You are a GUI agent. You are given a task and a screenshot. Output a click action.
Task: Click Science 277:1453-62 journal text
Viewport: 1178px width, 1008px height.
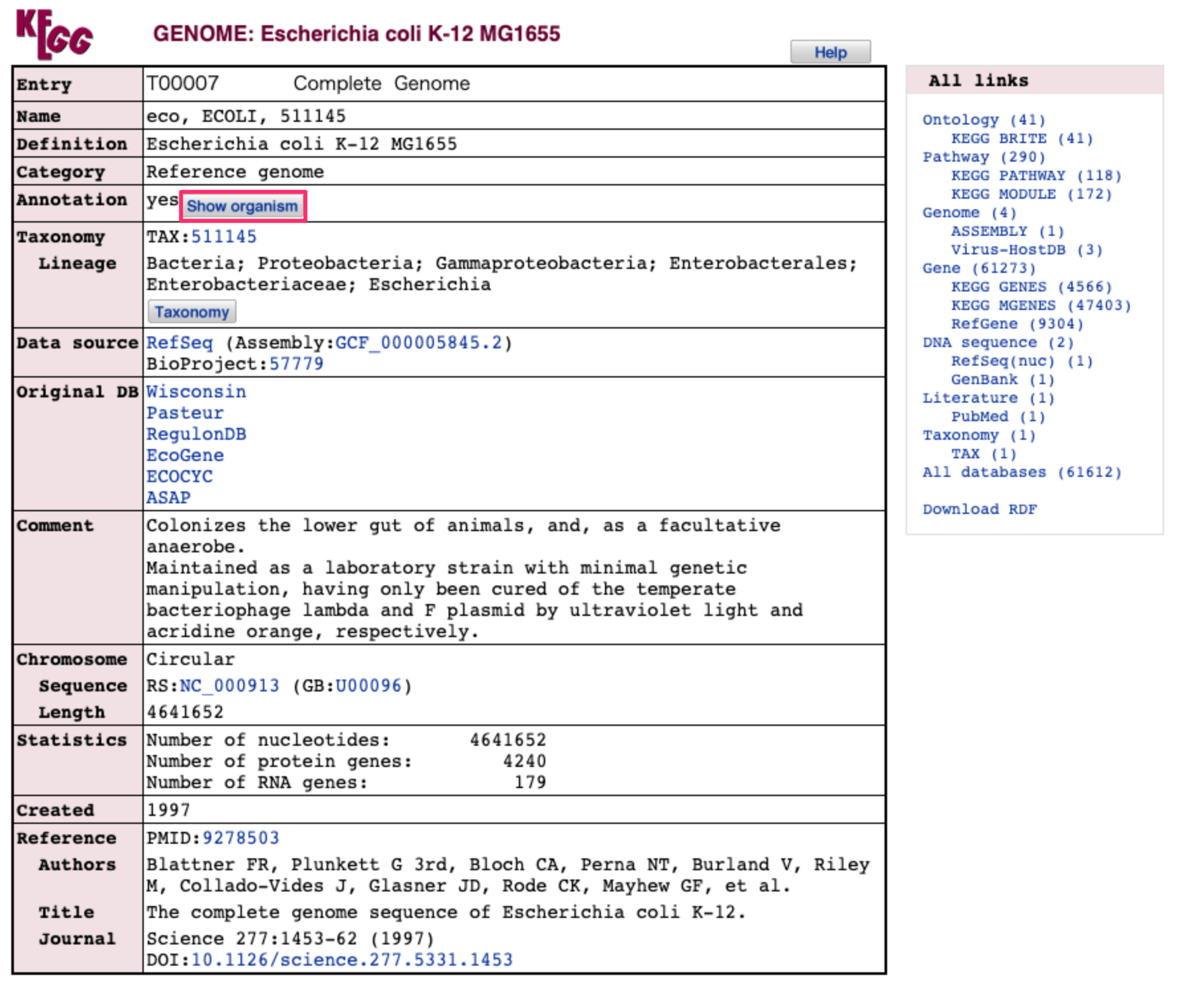[x=290, y=938]
